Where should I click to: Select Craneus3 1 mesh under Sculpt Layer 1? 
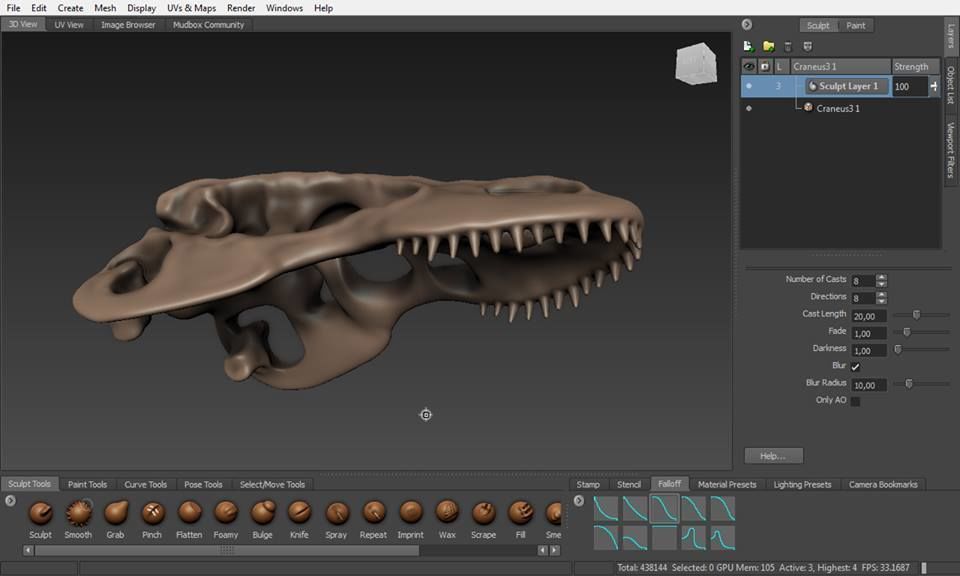838,108
